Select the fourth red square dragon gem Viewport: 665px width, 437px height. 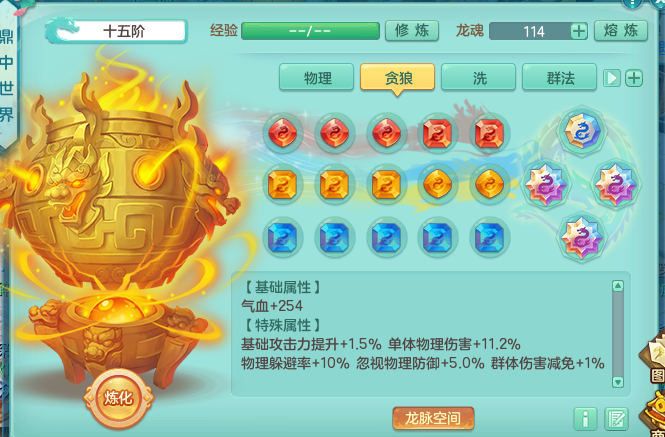pos(438,133)
